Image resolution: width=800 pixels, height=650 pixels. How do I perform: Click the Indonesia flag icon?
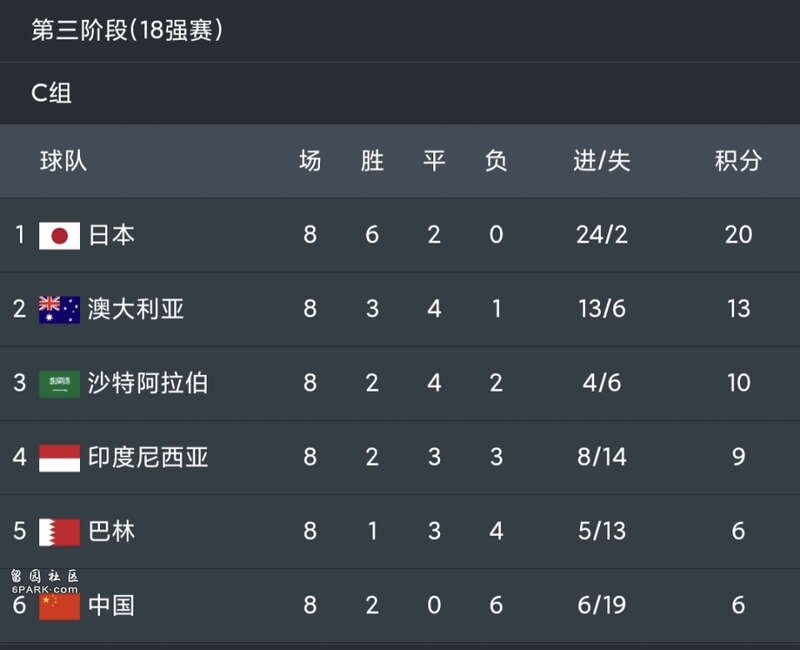[x=59, y=458]
